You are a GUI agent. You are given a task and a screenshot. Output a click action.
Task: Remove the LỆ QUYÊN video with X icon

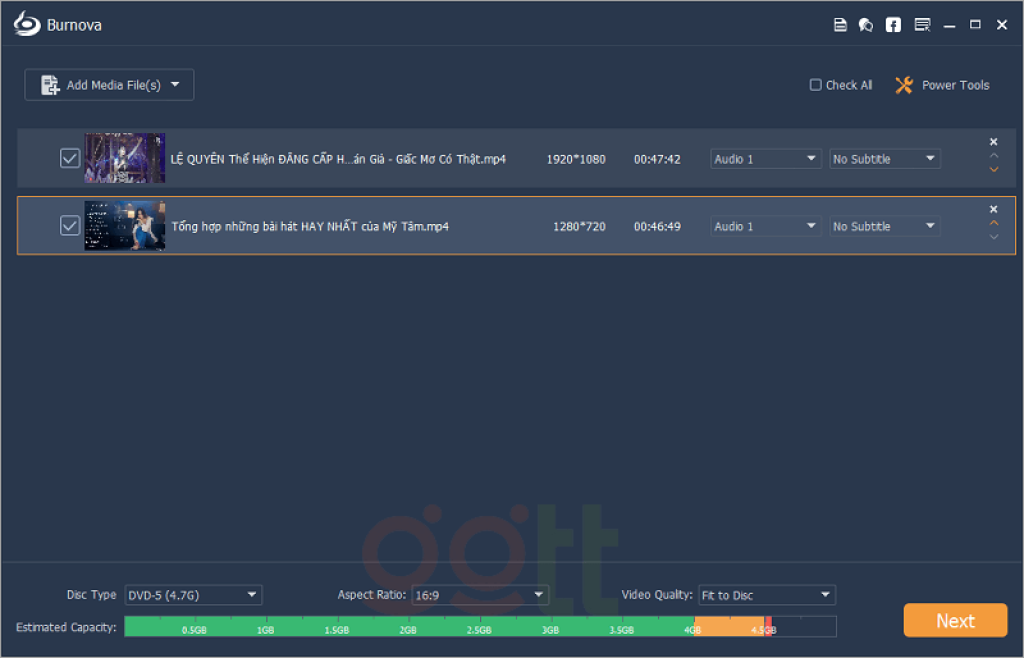point(993,142)
